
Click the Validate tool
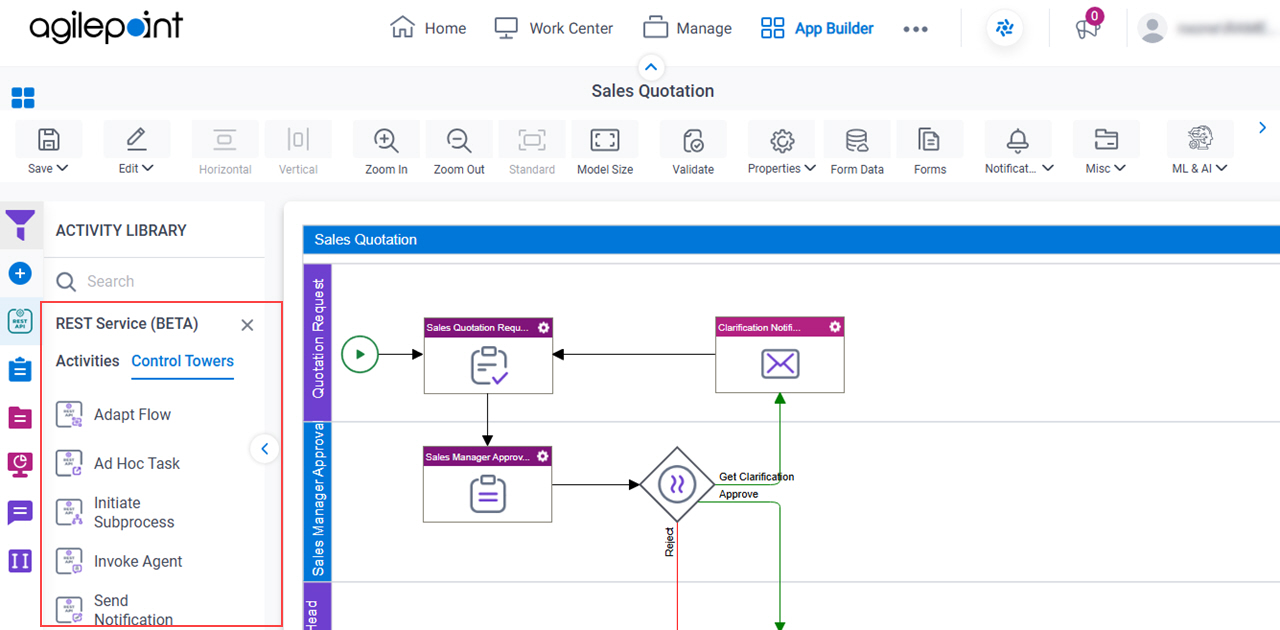[693, 149]
